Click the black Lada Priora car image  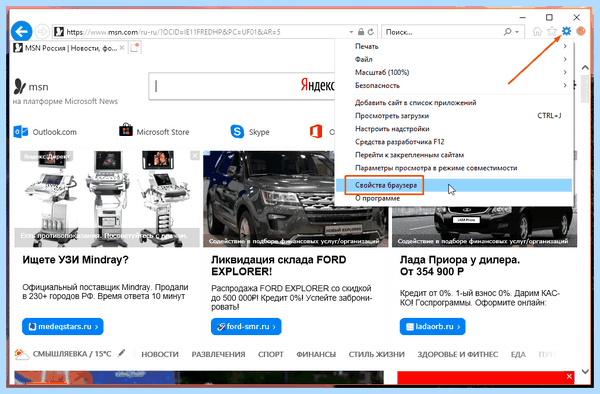pyautogui.click(x=484, y=226)
